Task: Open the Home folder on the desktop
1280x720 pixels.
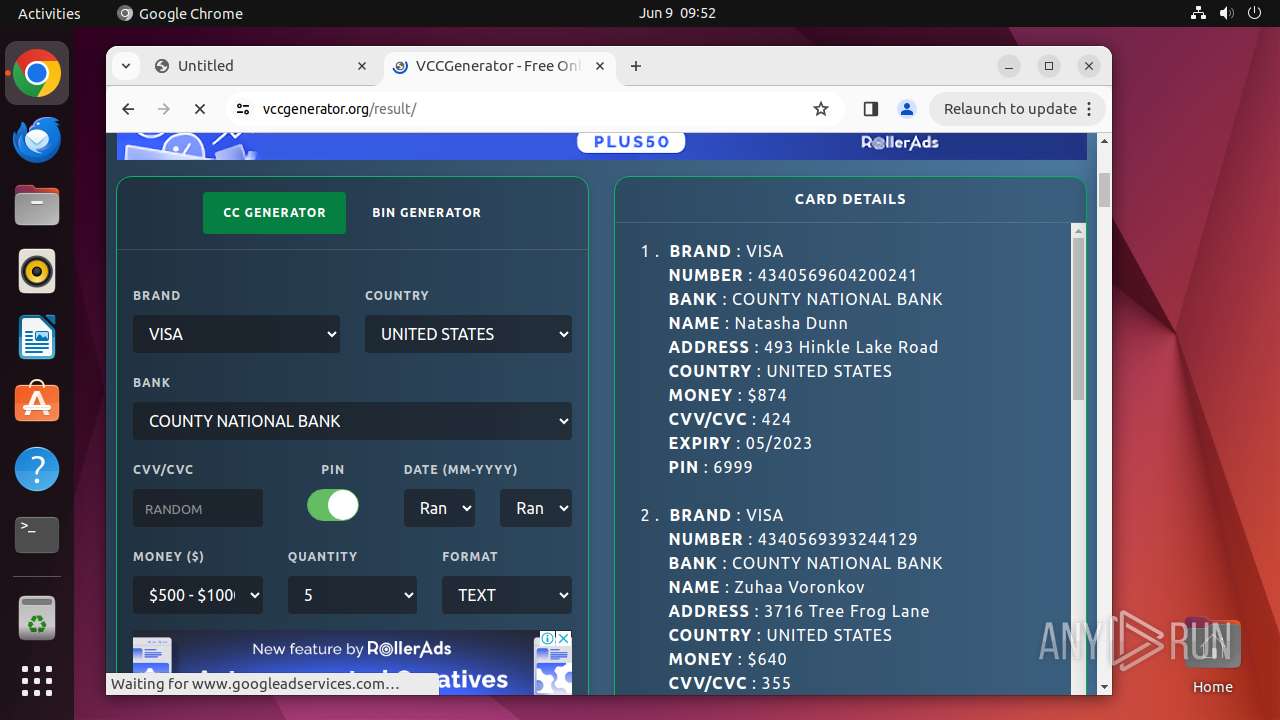Action: (x=1212, y=655)
